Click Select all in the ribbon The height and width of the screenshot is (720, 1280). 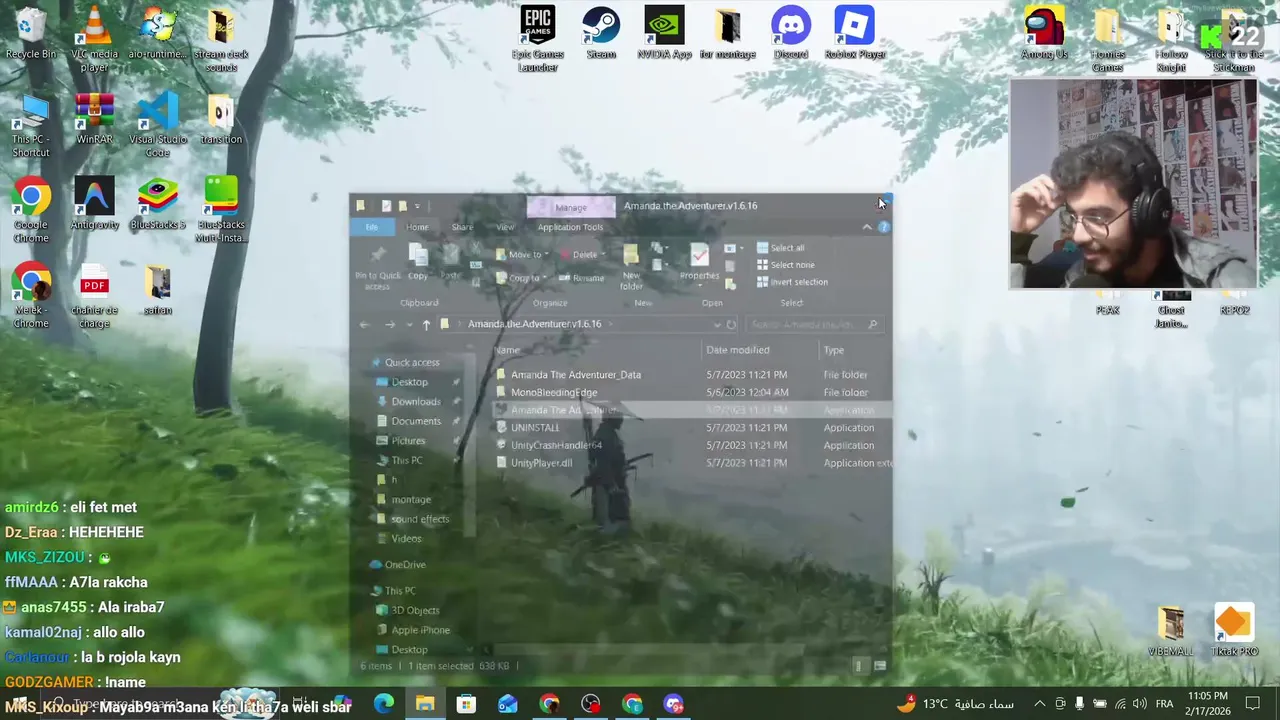[780, 248]
